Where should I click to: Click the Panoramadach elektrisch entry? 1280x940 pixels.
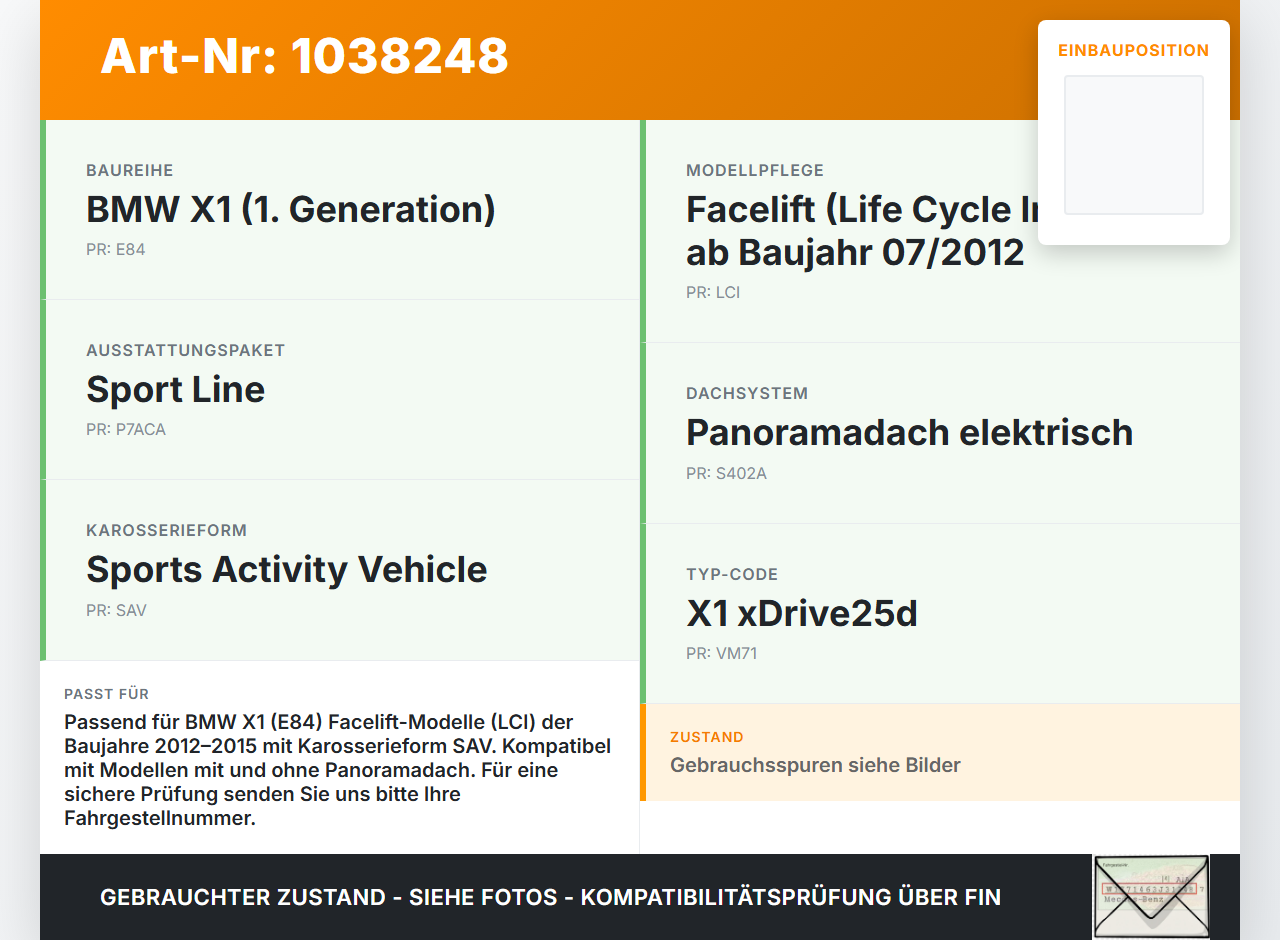pos(940,433)
